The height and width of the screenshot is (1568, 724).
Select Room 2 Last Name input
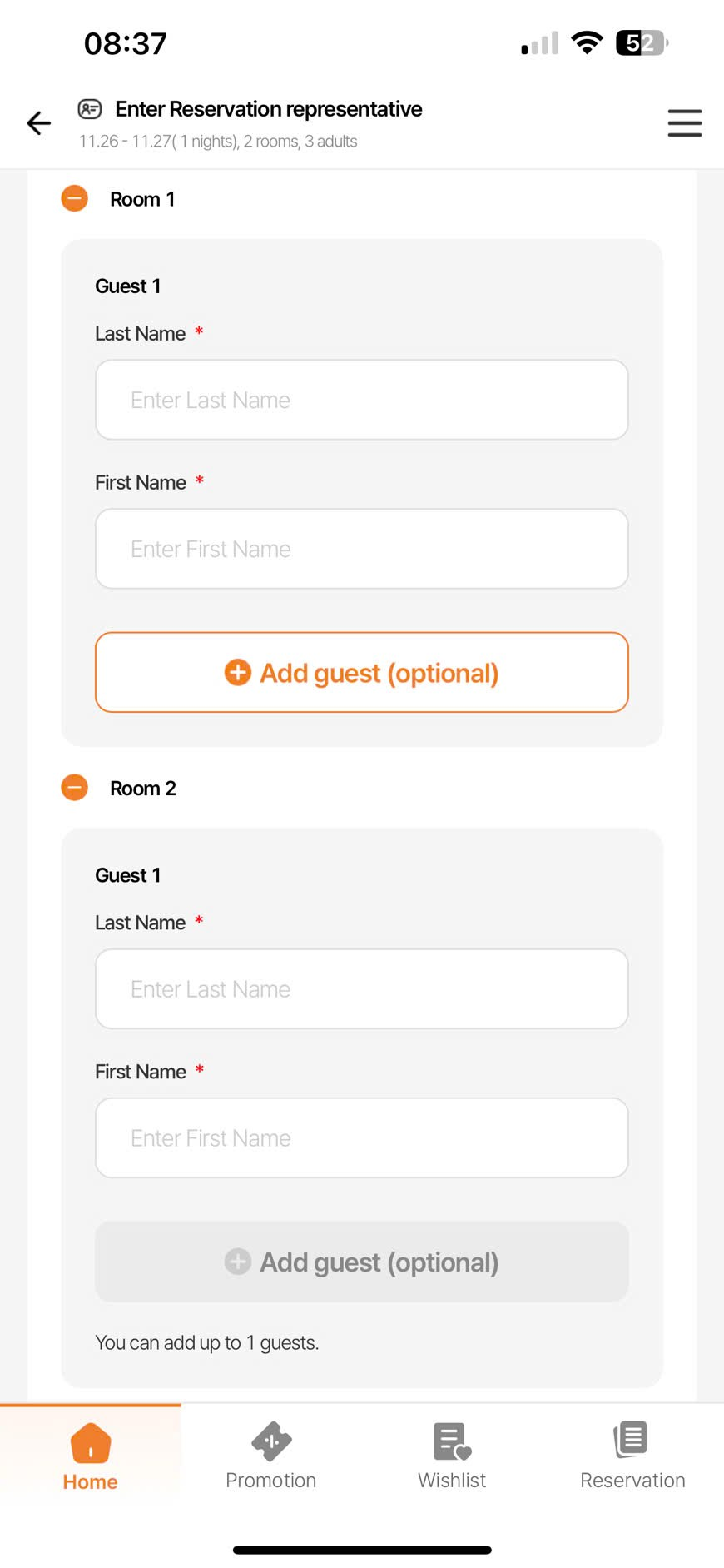tap(361, 988)
